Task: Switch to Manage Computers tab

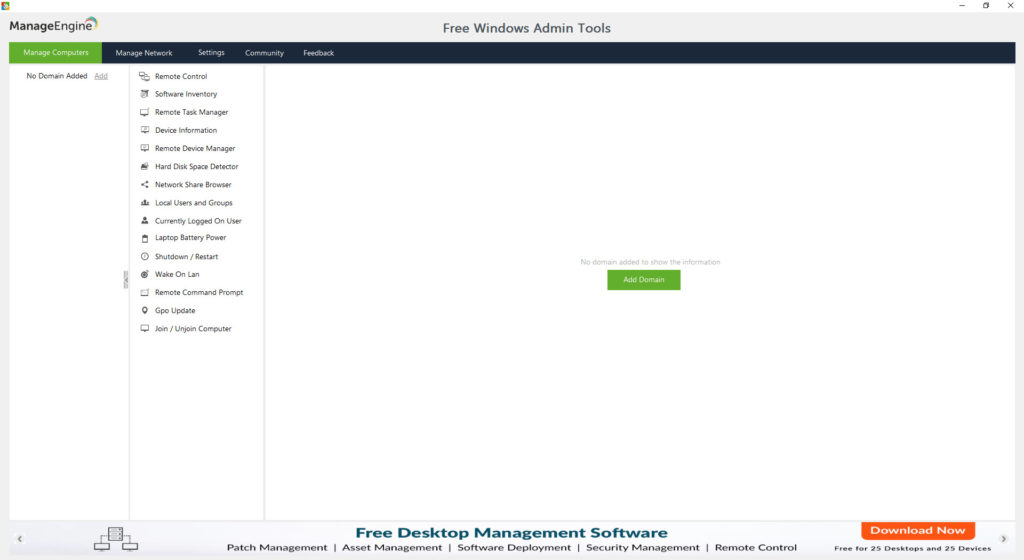Action: [56, 52]
